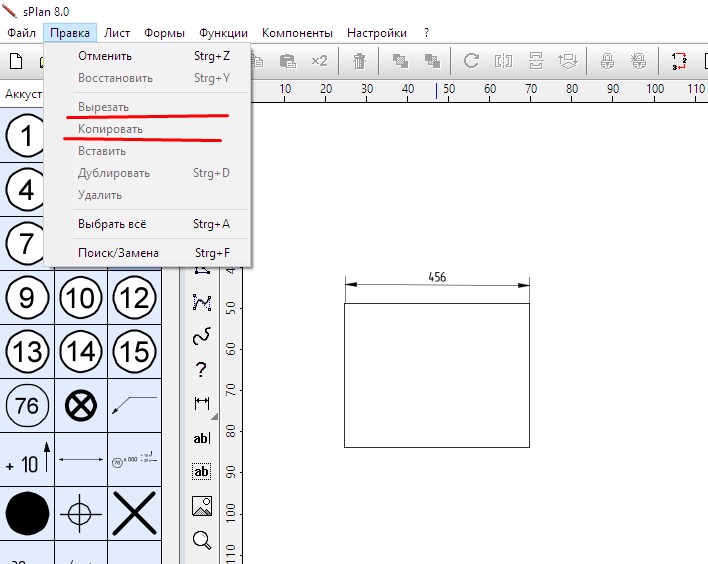Viewport: 708px width, 564px height.
Task: Pick the double-headed arrow line component
Action: tap(81, 459)
